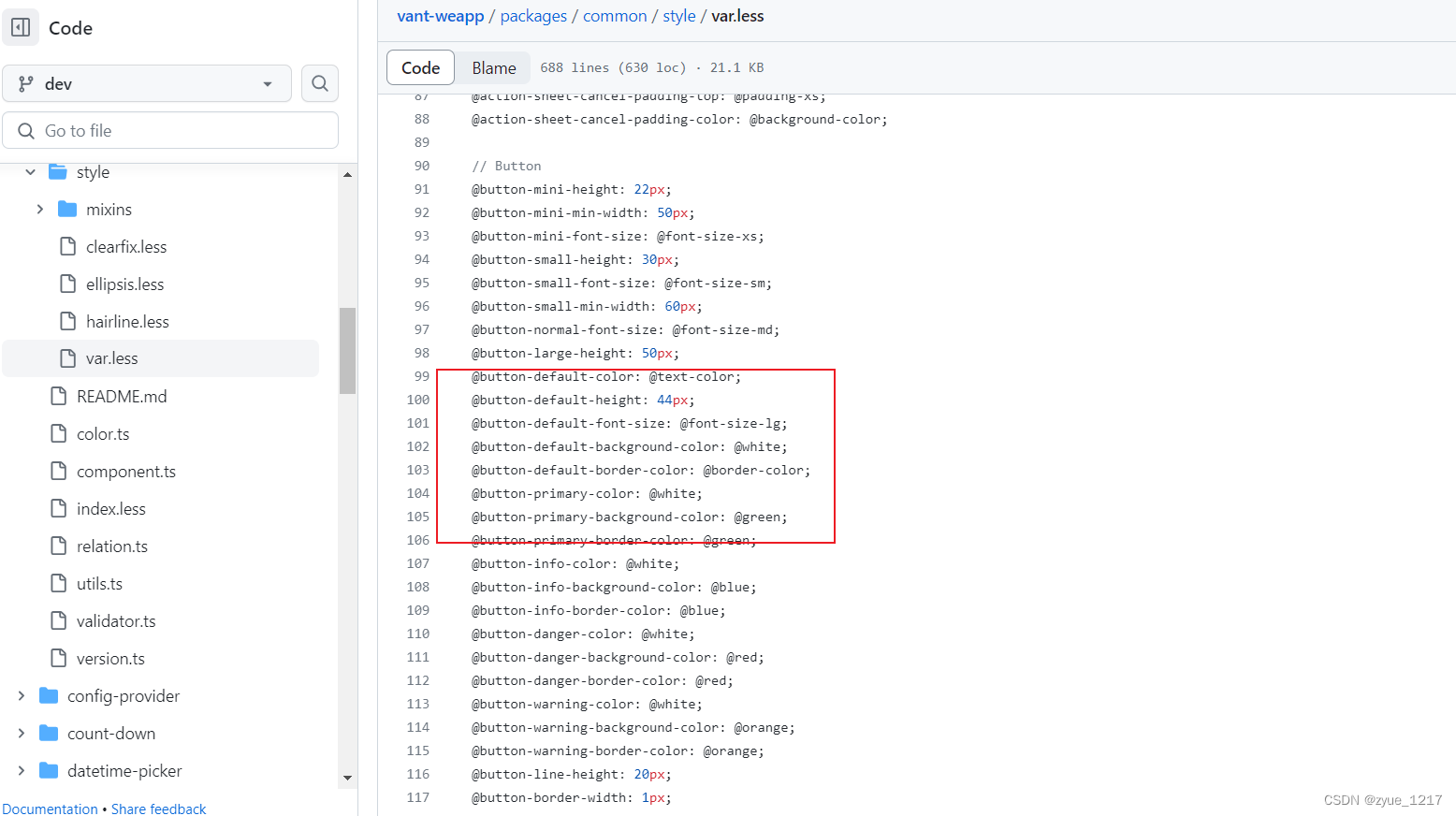Click the component.ts file icon
This screenshot has width=1456, height=816.
coord(58,471)
